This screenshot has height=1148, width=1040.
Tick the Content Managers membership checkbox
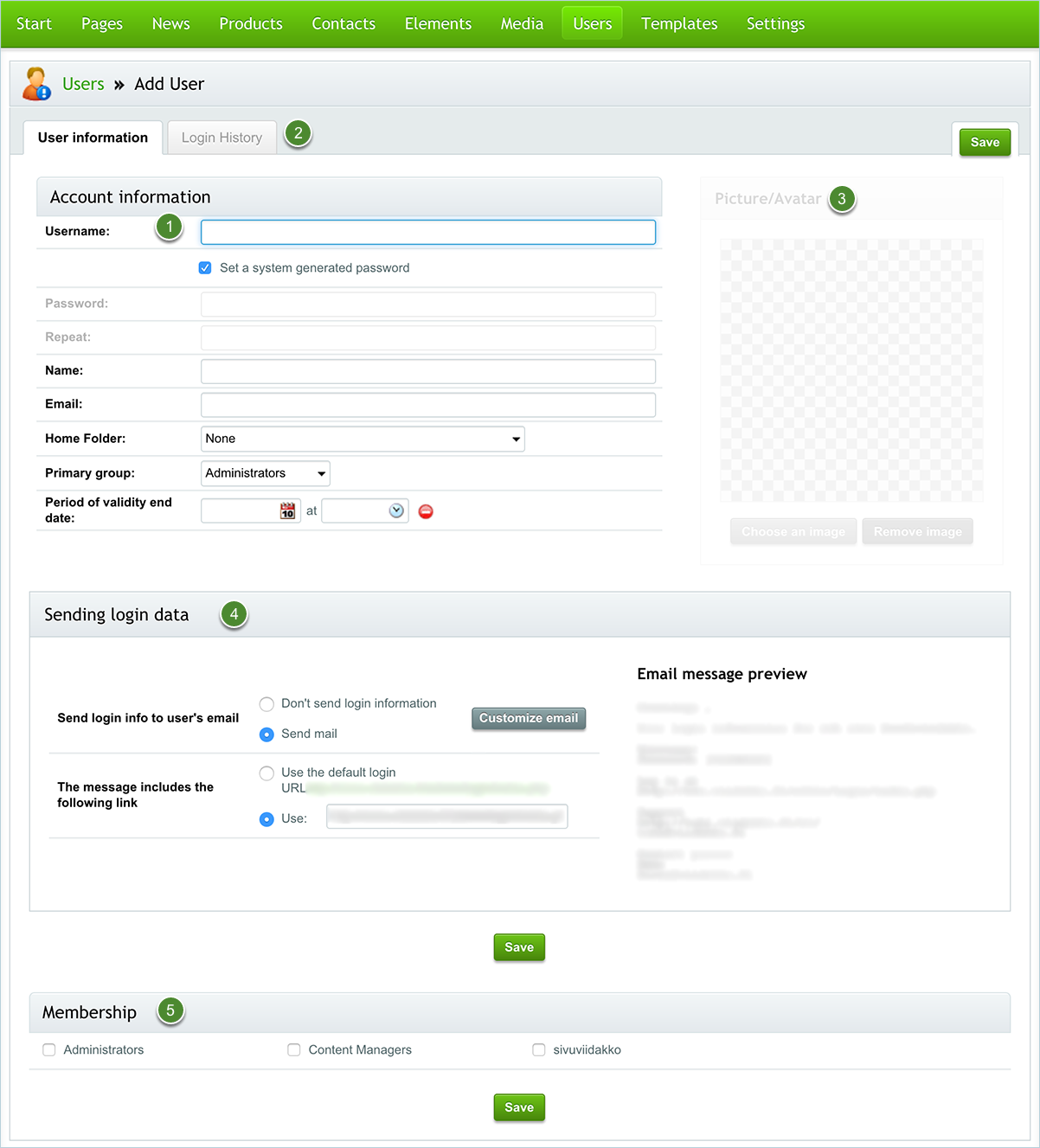294,1049
